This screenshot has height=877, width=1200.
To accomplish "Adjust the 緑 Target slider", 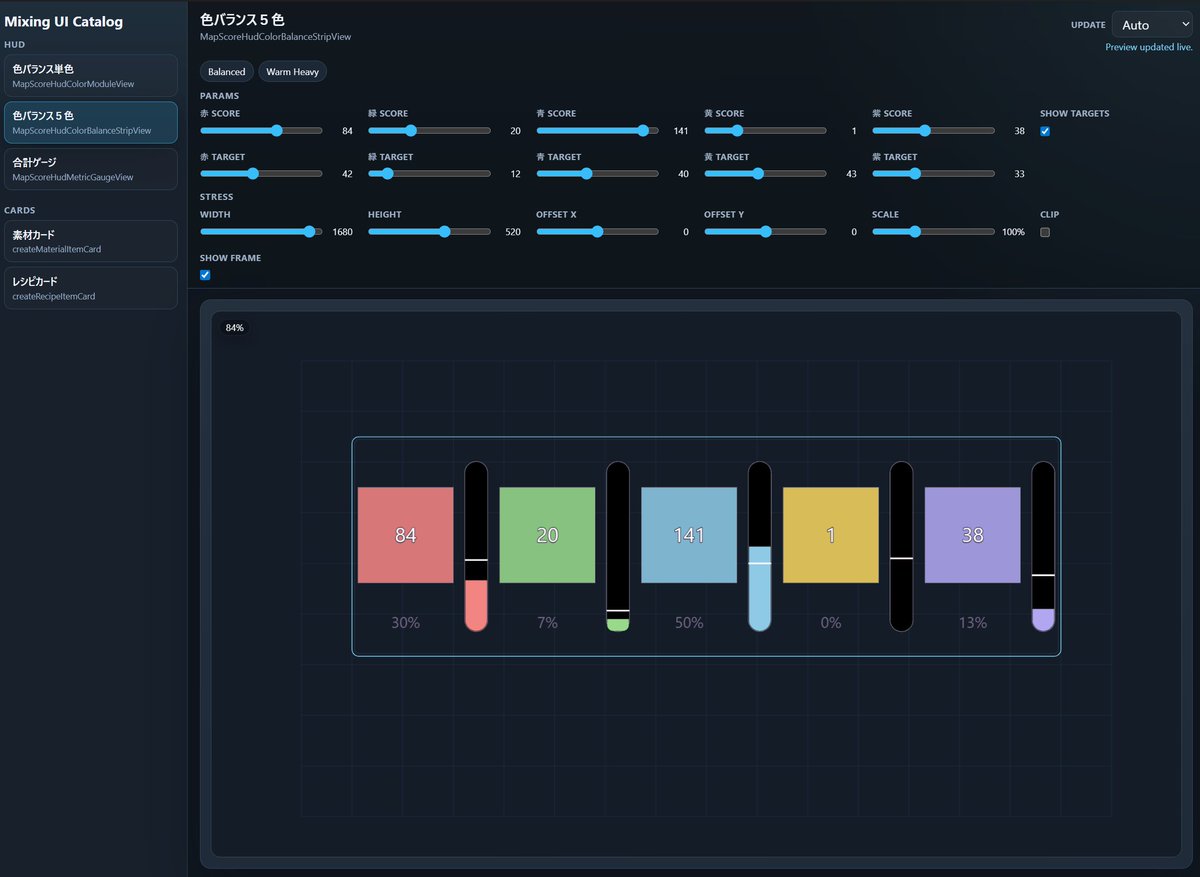I will 429,174.
